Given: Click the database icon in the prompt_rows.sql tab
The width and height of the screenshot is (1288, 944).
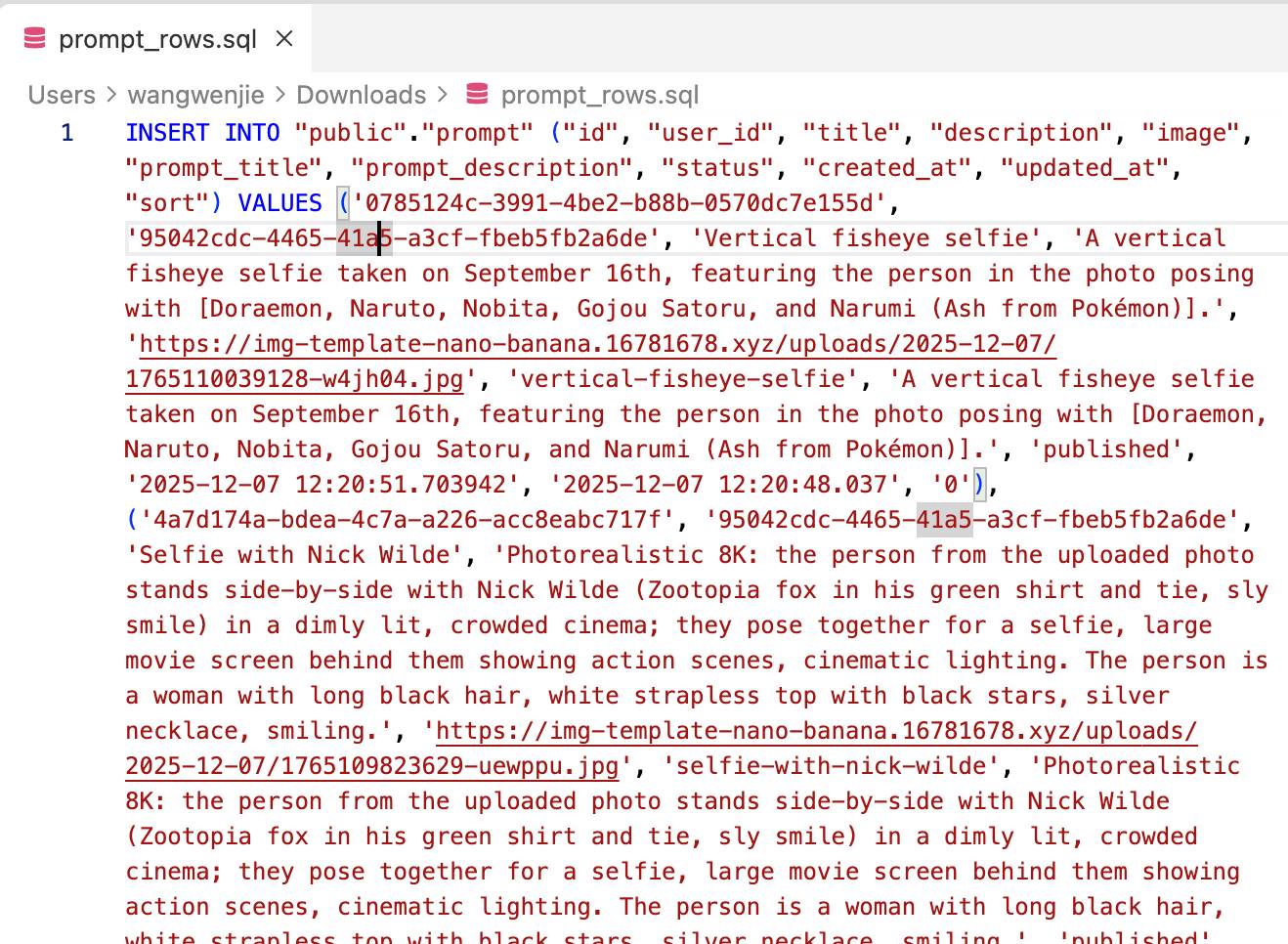Looking at the screenshot, I should (35, 39).
